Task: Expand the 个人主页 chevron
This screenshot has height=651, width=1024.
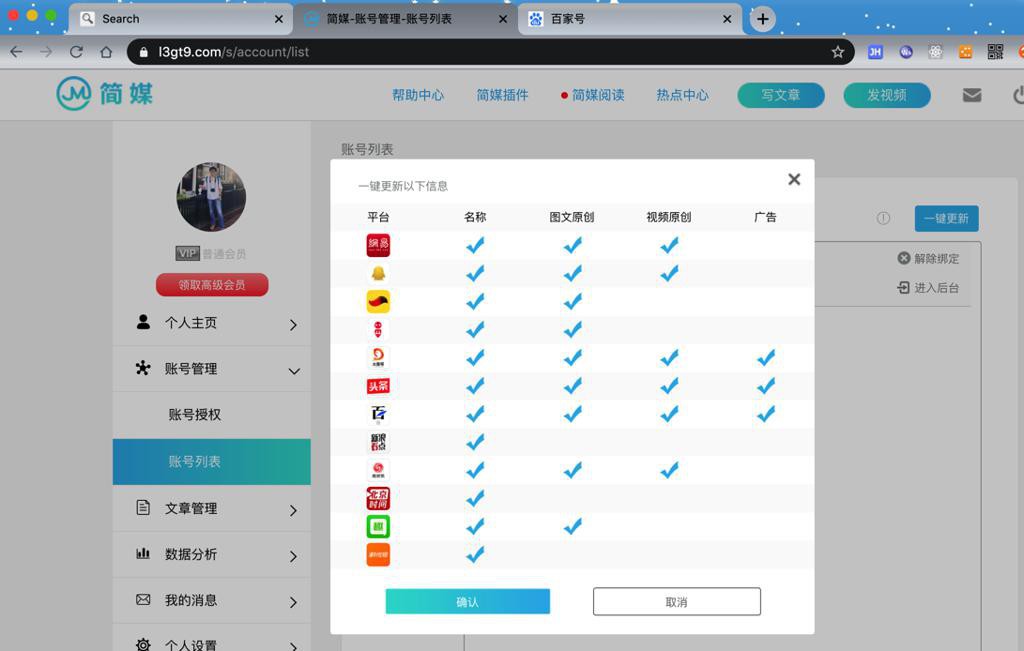Action: tap(293, 325)
